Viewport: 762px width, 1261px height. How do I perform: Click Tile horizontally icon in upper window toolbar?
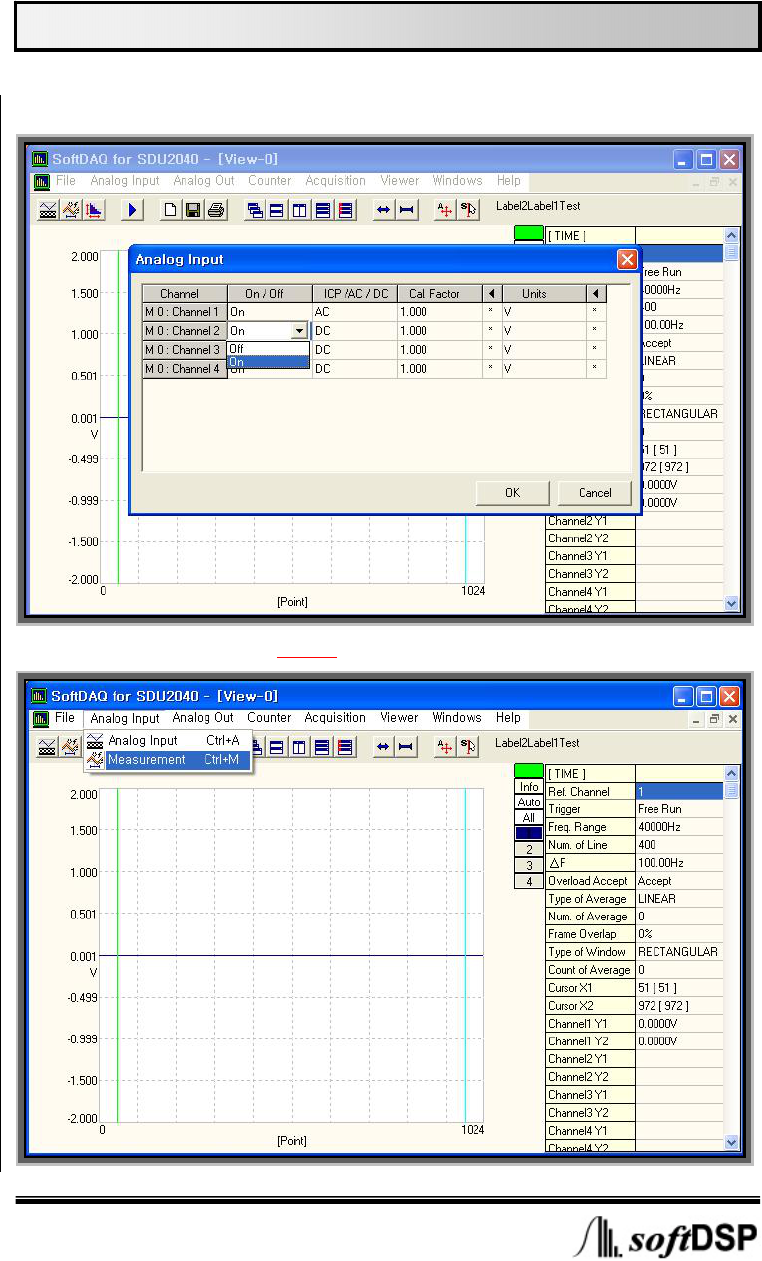[x=277, y=209]
